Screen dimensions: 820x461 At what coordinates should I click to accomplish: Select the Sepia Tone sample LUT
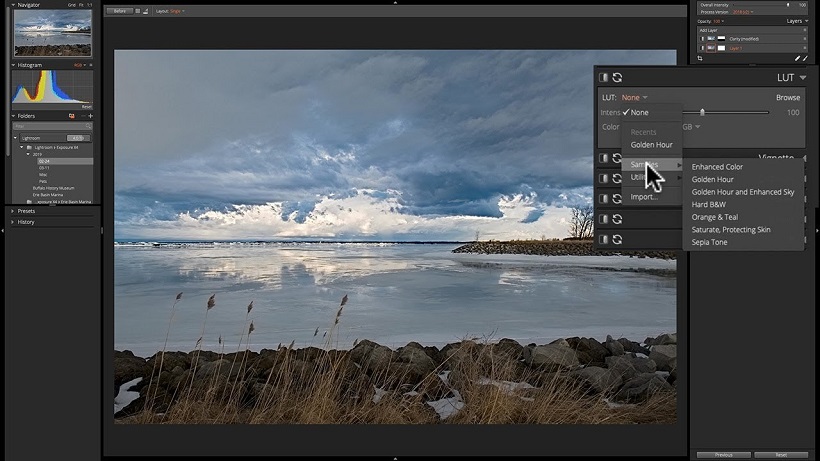tap(709, 242)
